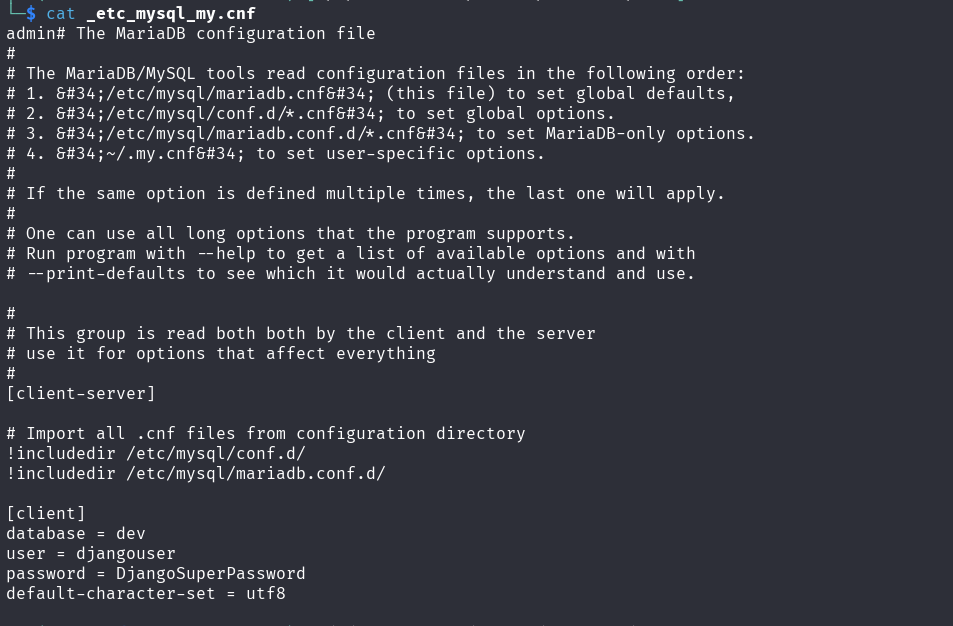This screenshot has width=953, height=626.
Task: Click the [client] section header
Action: click(x=46, y=513)
